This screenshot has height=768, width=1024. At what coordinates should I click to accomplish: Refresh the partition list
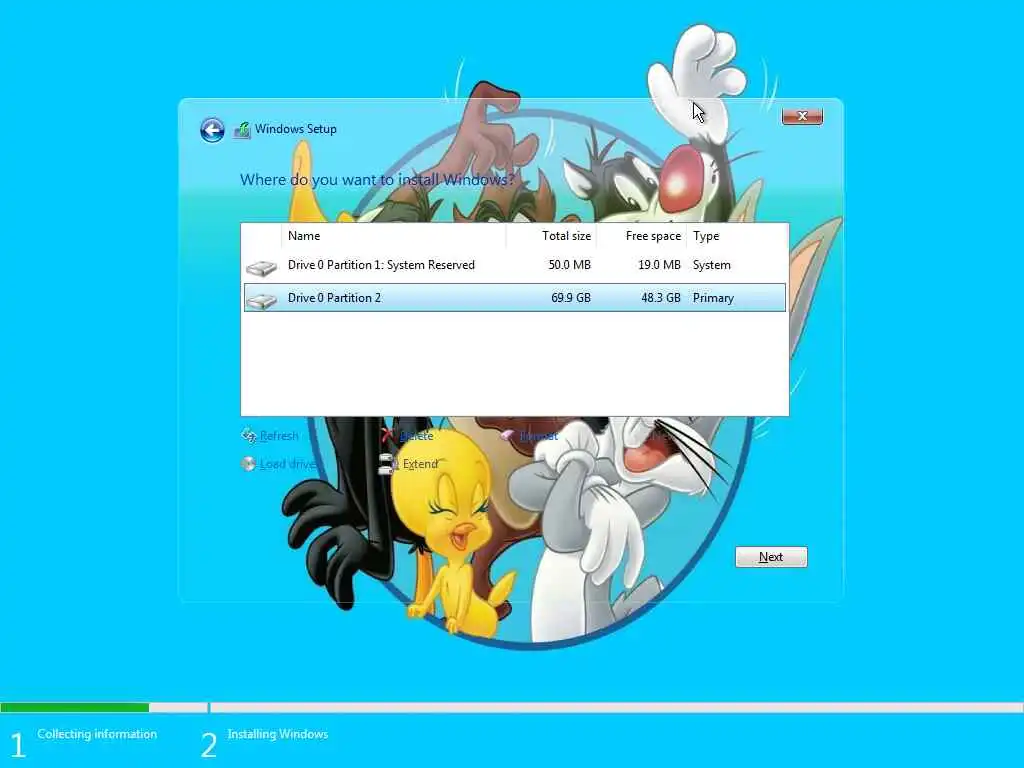pyautogui.click(x=279, y=436)
